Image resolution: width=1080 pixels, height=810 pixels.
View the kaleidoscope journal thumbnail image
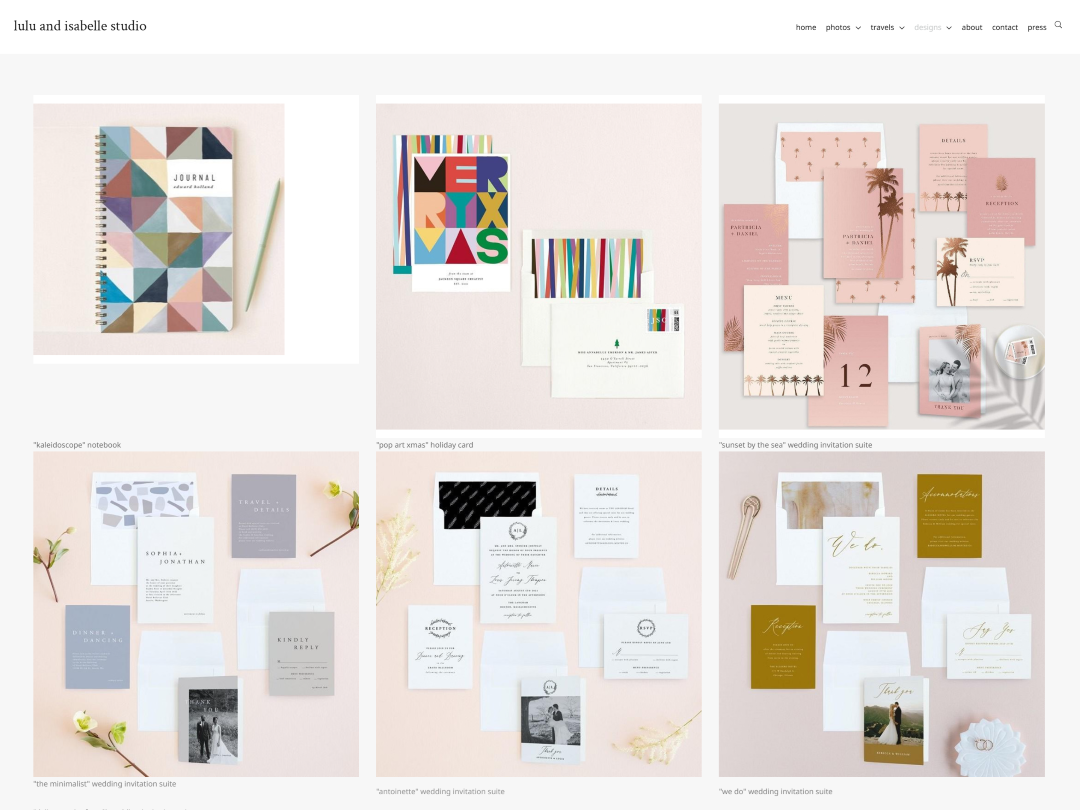(196, 228)
